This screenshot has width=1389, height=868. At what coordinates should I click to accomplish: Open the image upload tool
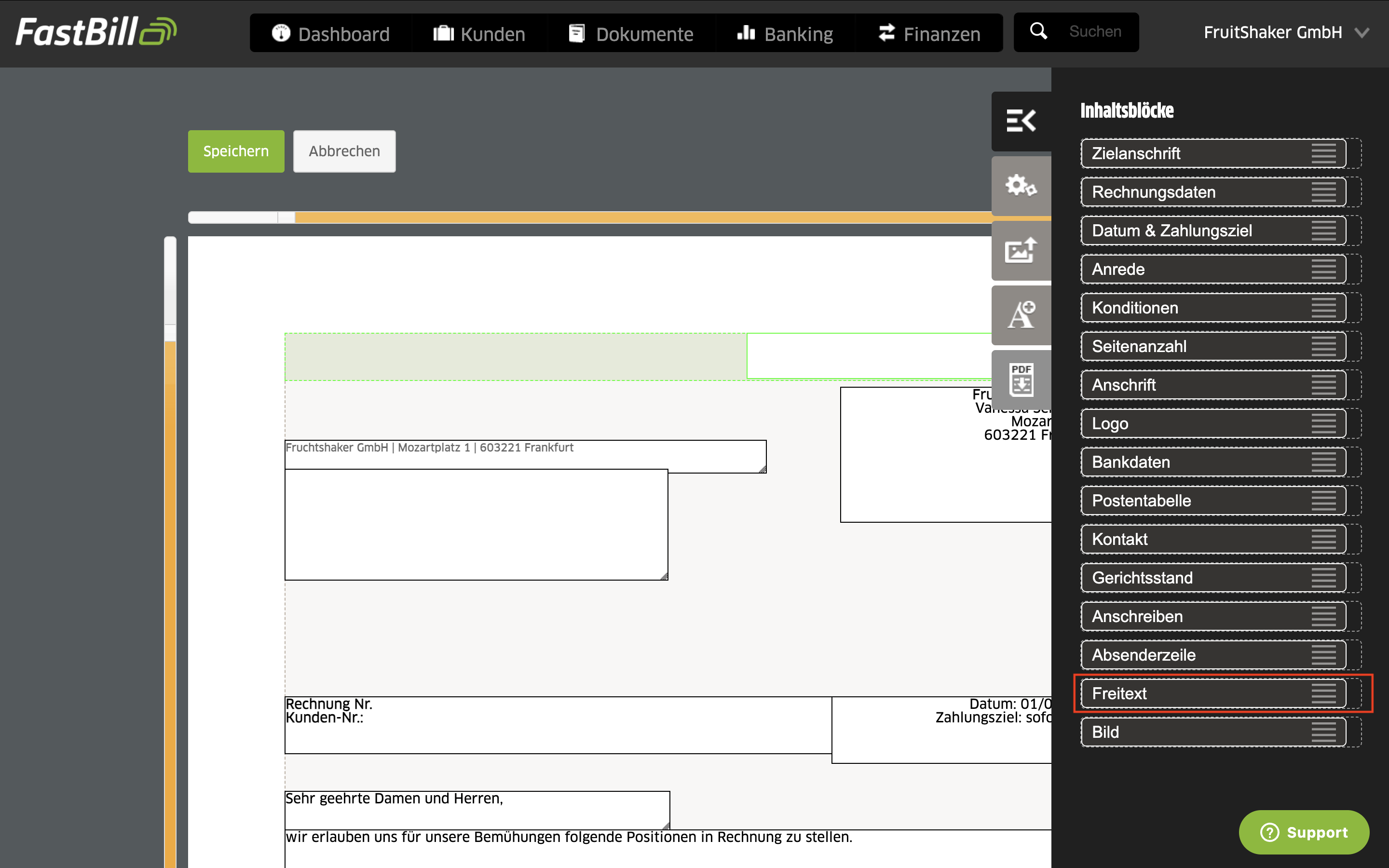point(1021,250)
